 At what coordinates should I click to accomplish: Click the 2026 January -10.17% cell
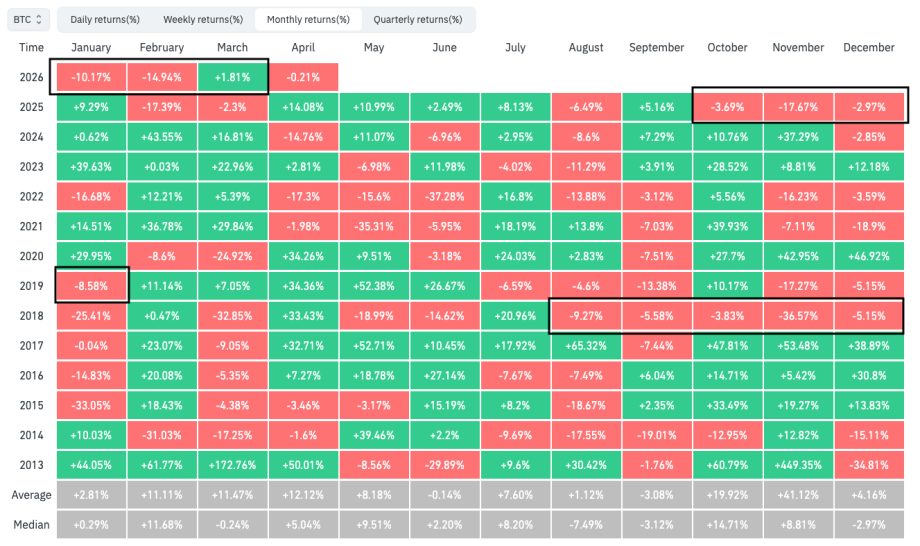click(x=91, y=77)
